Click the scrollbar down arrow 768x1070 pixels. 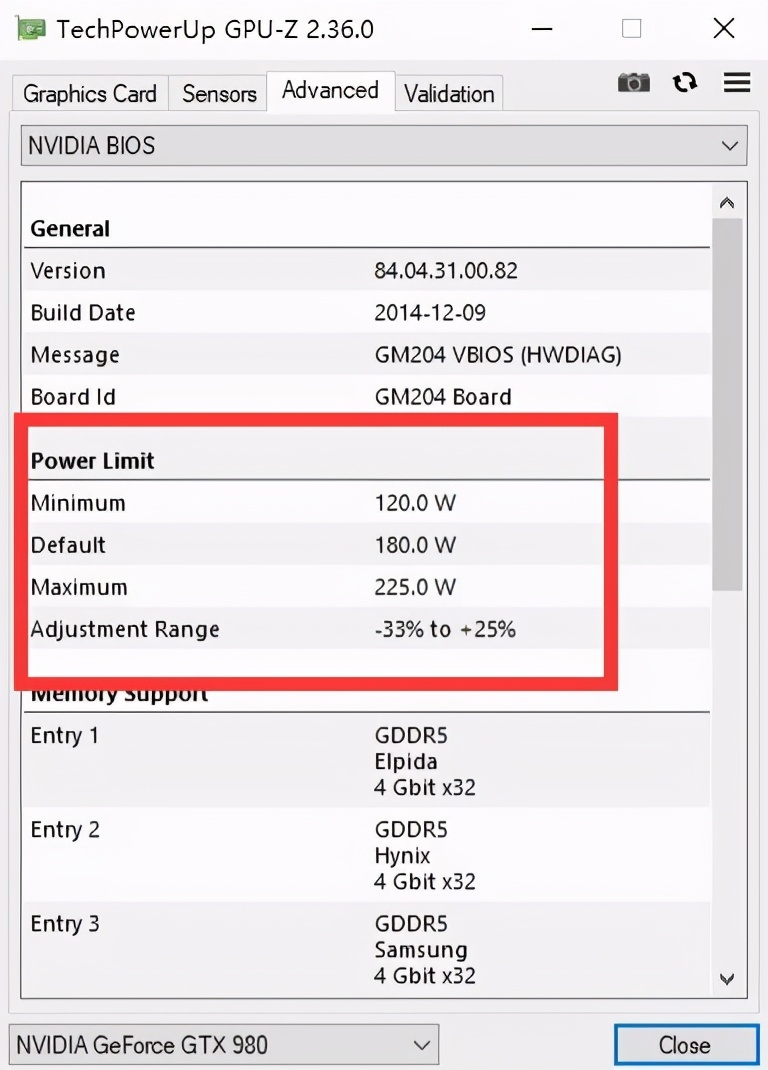point(727,979)
